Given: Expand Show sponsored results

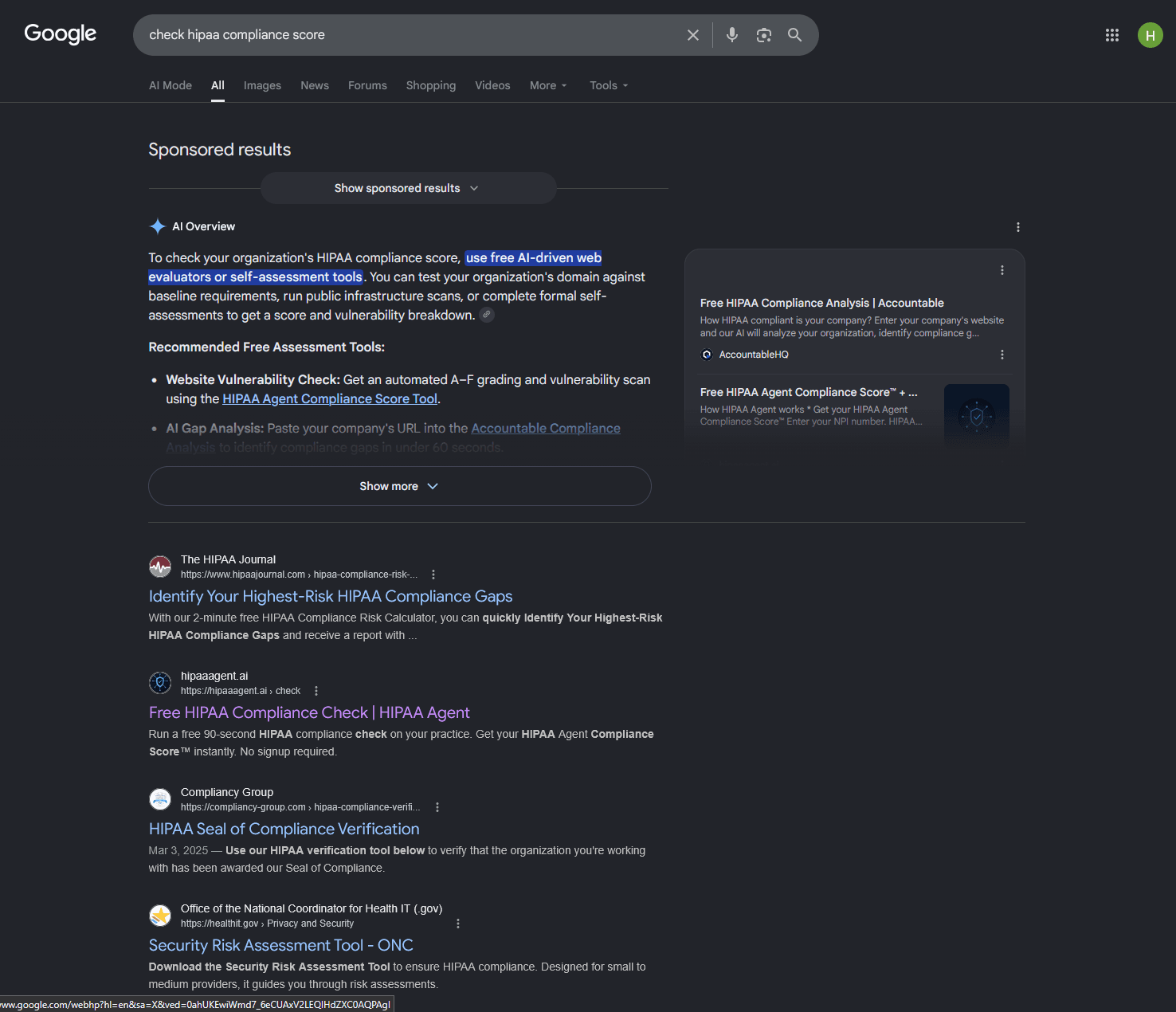Looking at the screenshot, I should tap(408, 188).
